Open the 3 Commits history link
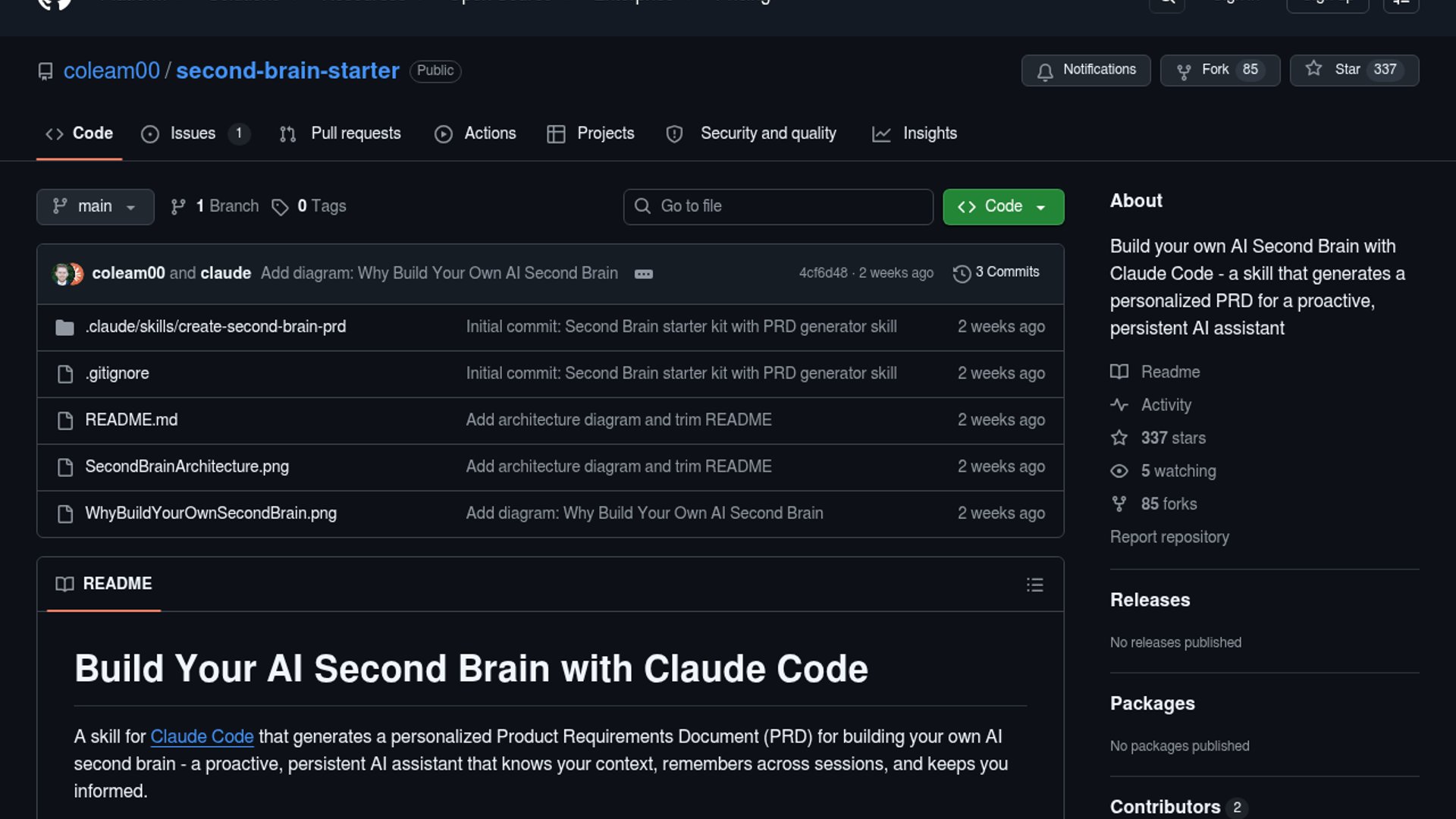Viewport: 1456px width, 819px height. [x=996, y=272]
